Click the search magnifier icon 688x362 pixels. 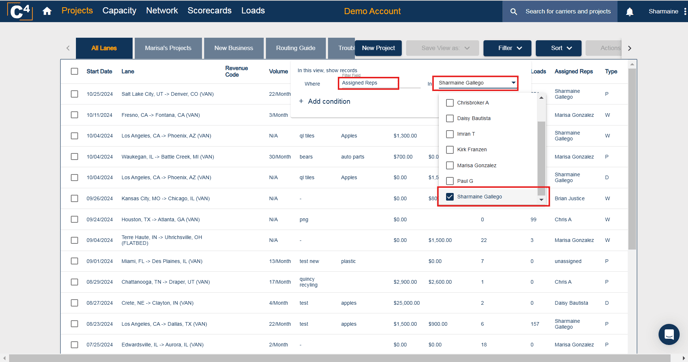513,12
